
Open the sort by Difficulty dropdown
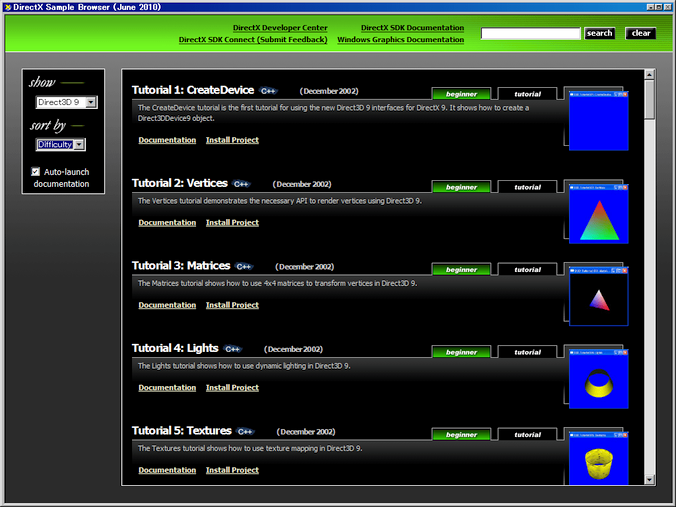tap(61, 144)
